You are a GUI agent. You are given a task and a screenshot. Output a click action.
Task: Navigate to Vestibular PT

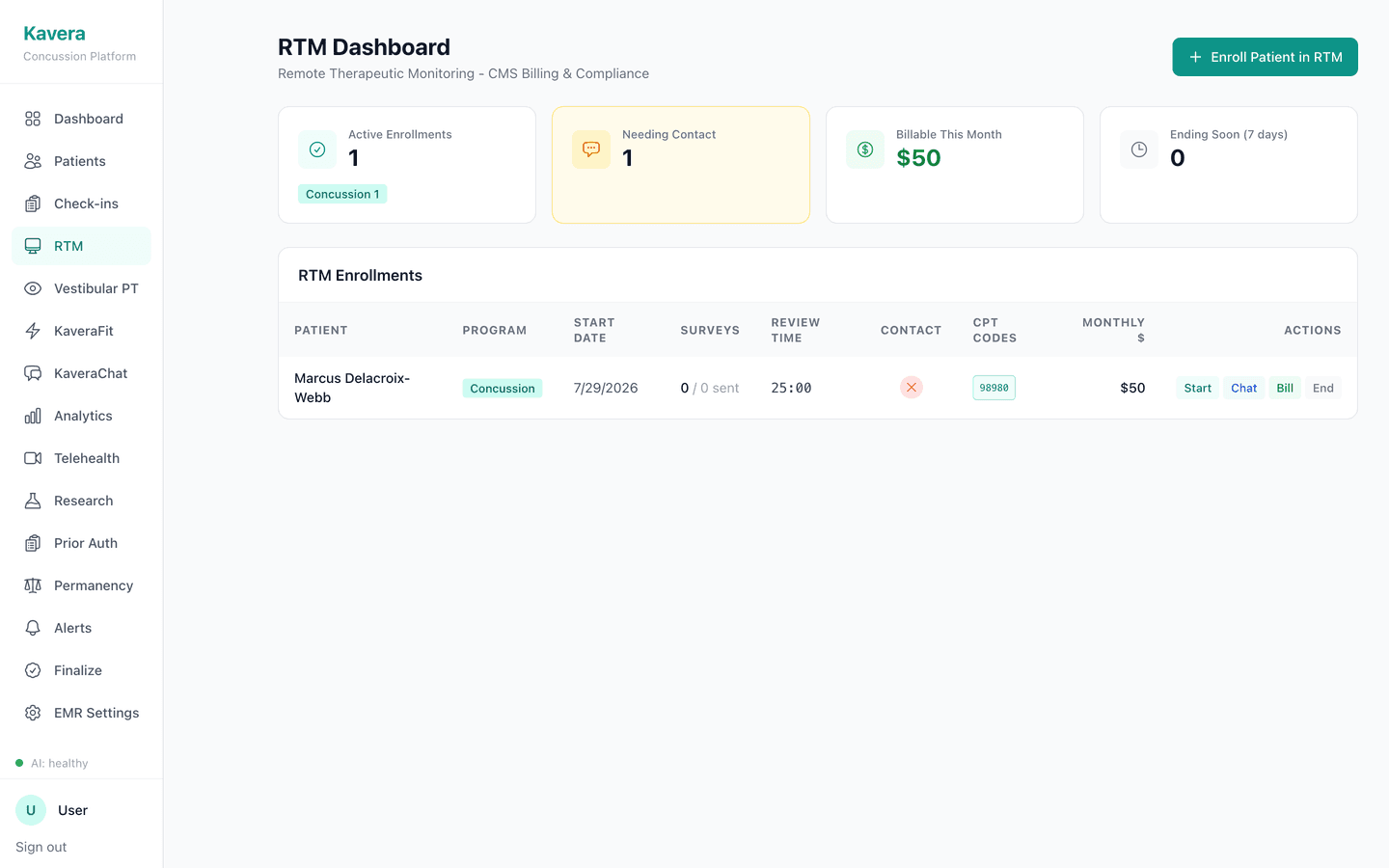click(81, 288)
